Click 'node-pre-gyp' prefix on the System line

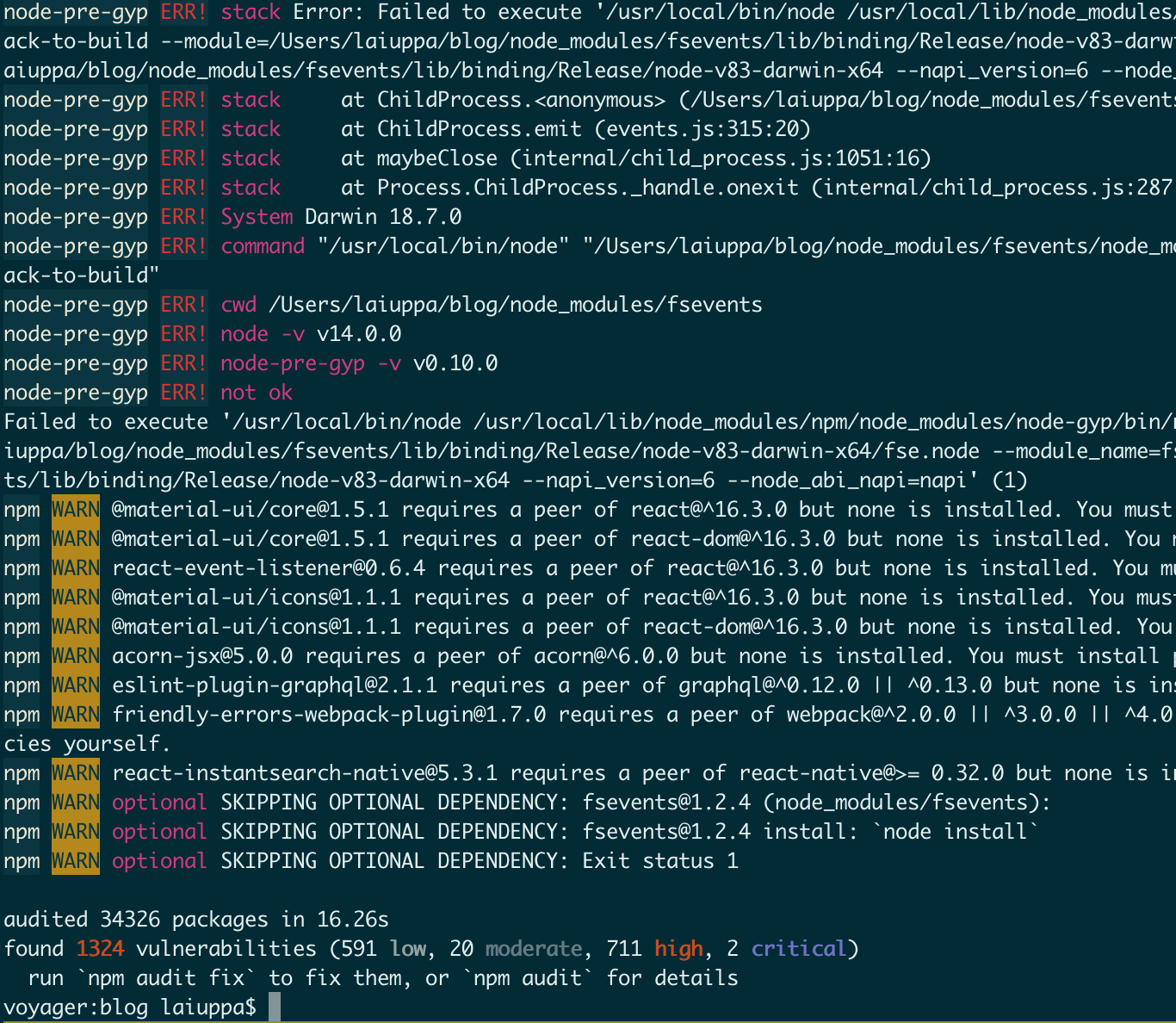coord(76,216)
